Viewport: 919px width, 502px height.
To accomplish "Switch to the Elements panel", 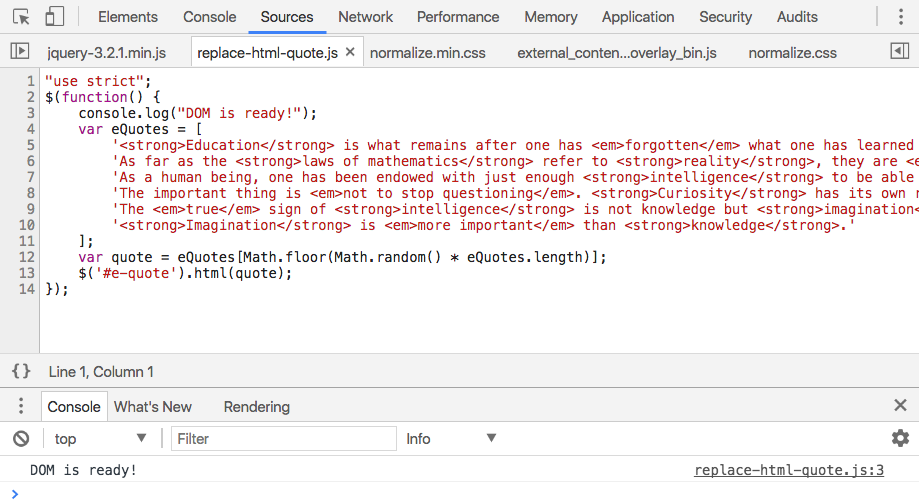I will click(128, 17).
